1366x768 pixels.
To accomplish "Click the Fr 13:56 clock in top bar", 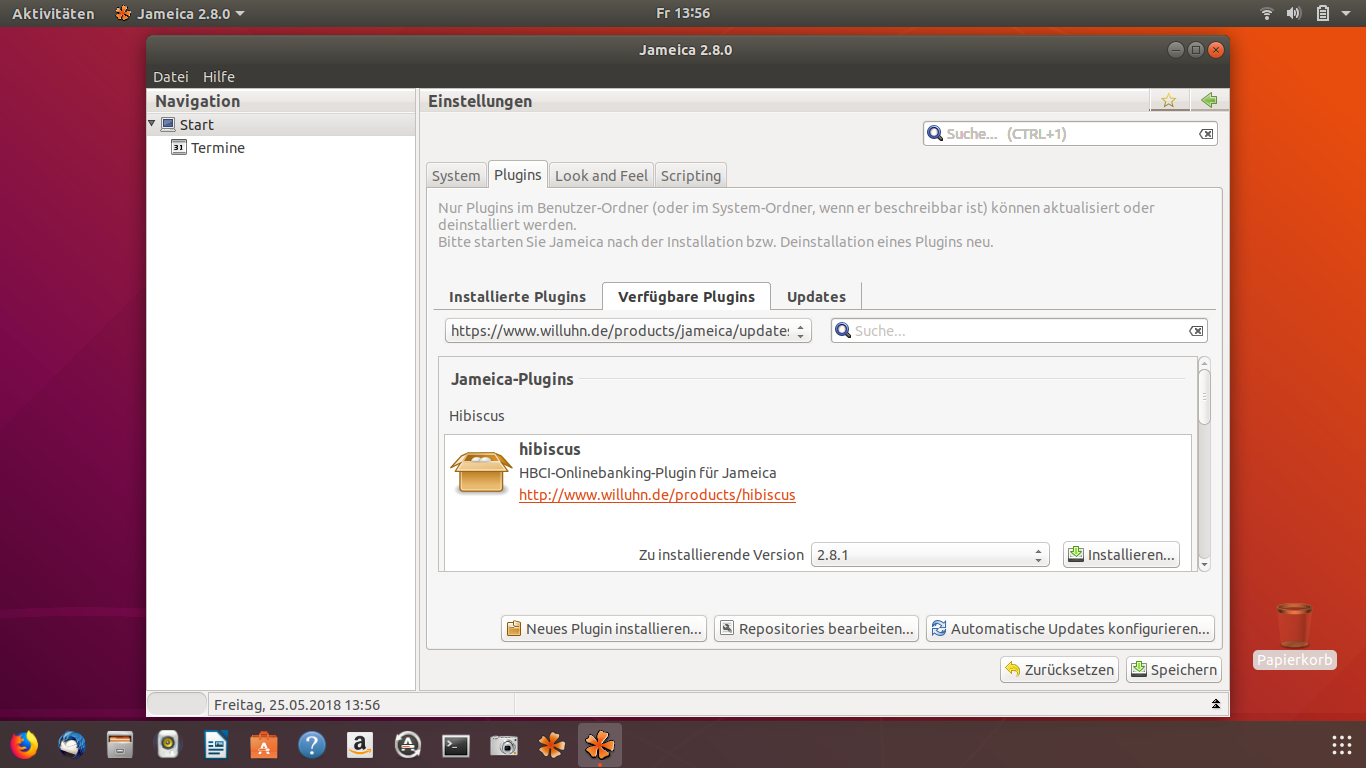I will (683, 13).
